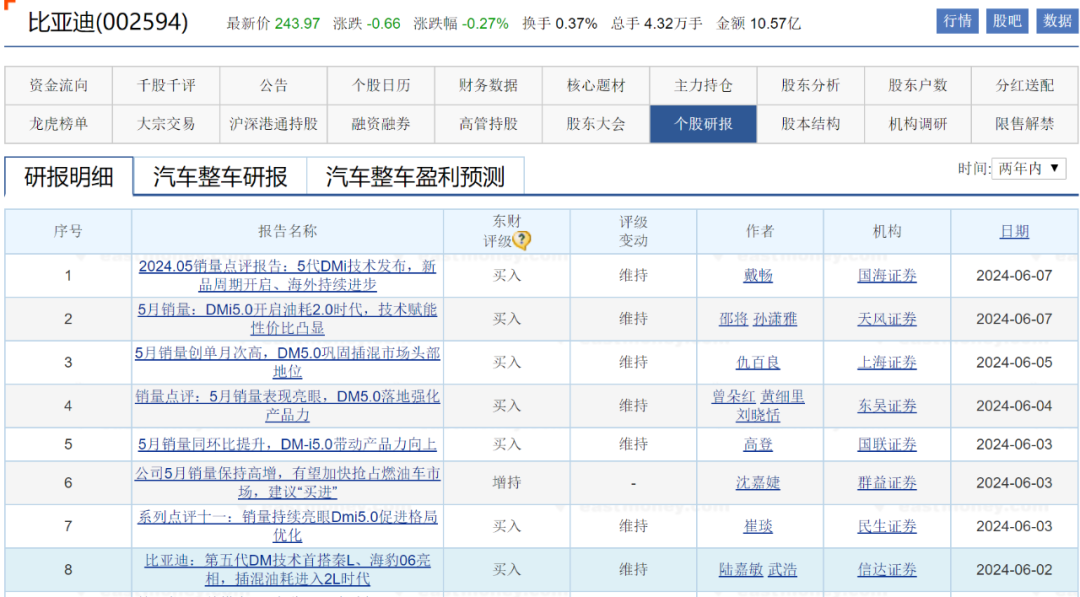Click the stock title 比亚迪(002594)
The height and width of the screenshot is (597, 1080).
[x=108, y=22]
